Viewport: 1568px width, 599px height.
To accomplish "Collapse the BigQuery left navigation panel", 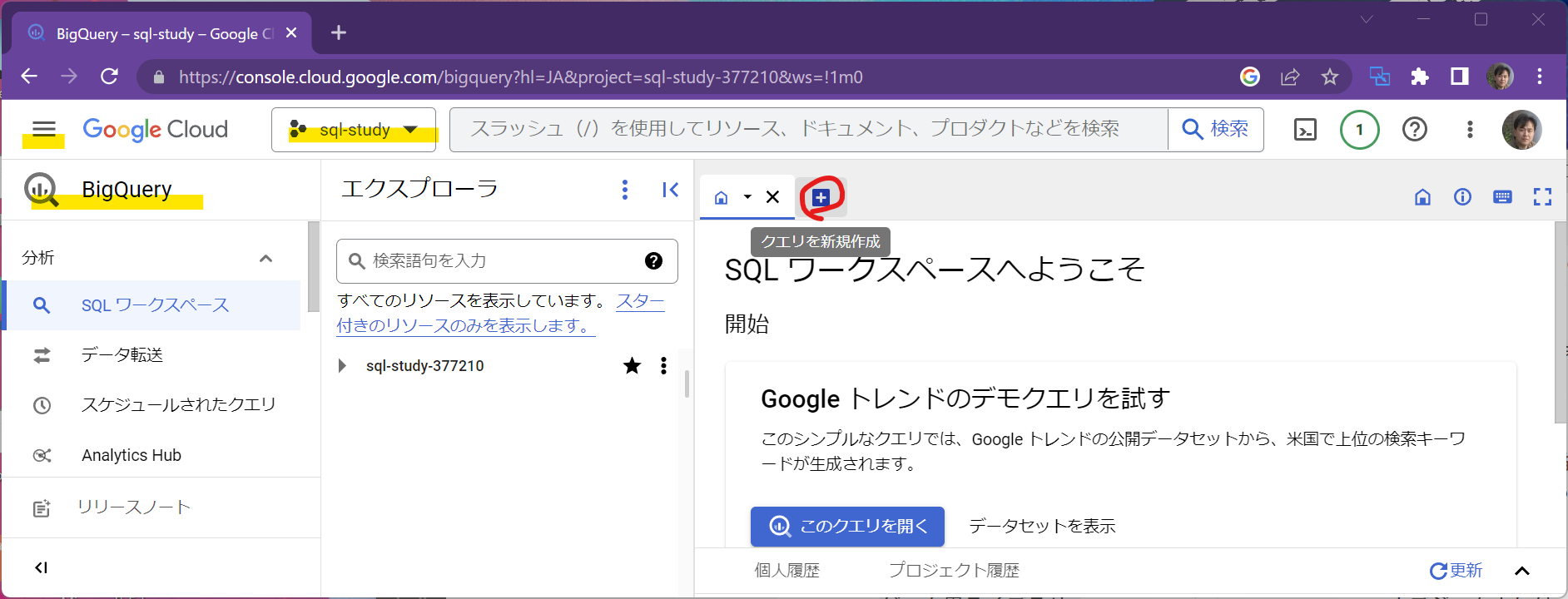I will coord(41,567).
